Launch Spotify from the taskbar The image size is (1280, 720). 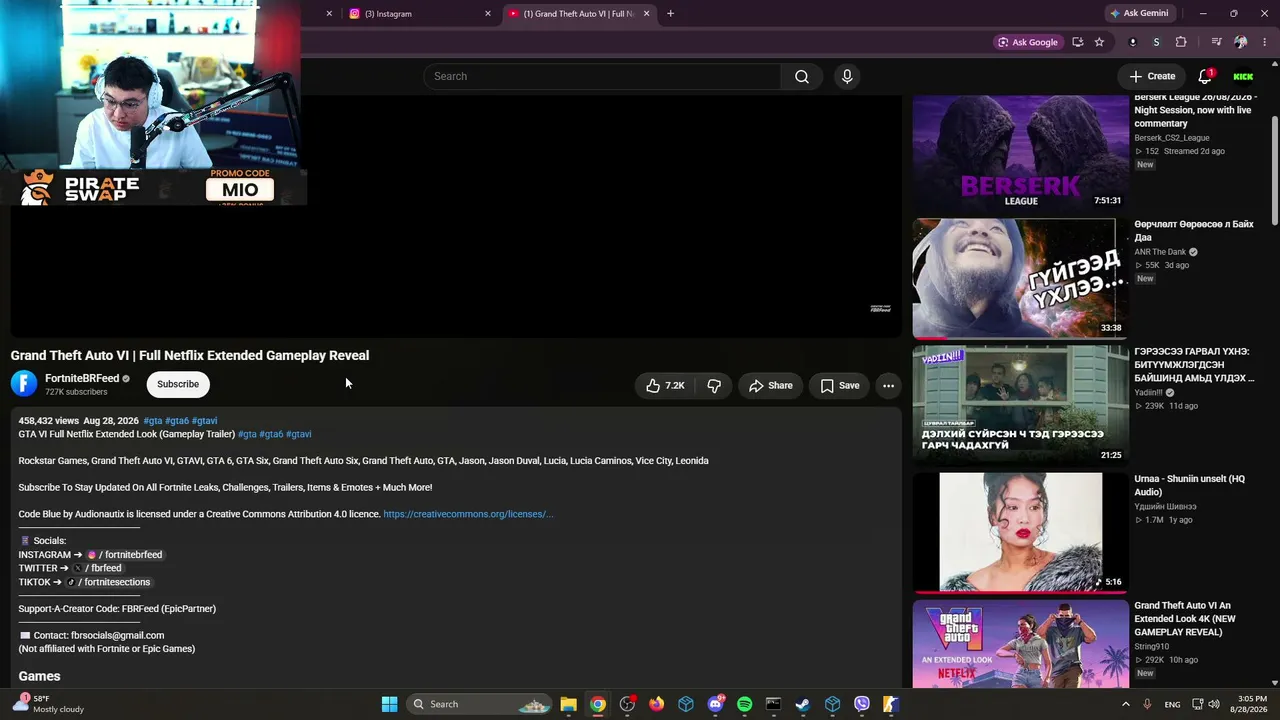744,704
